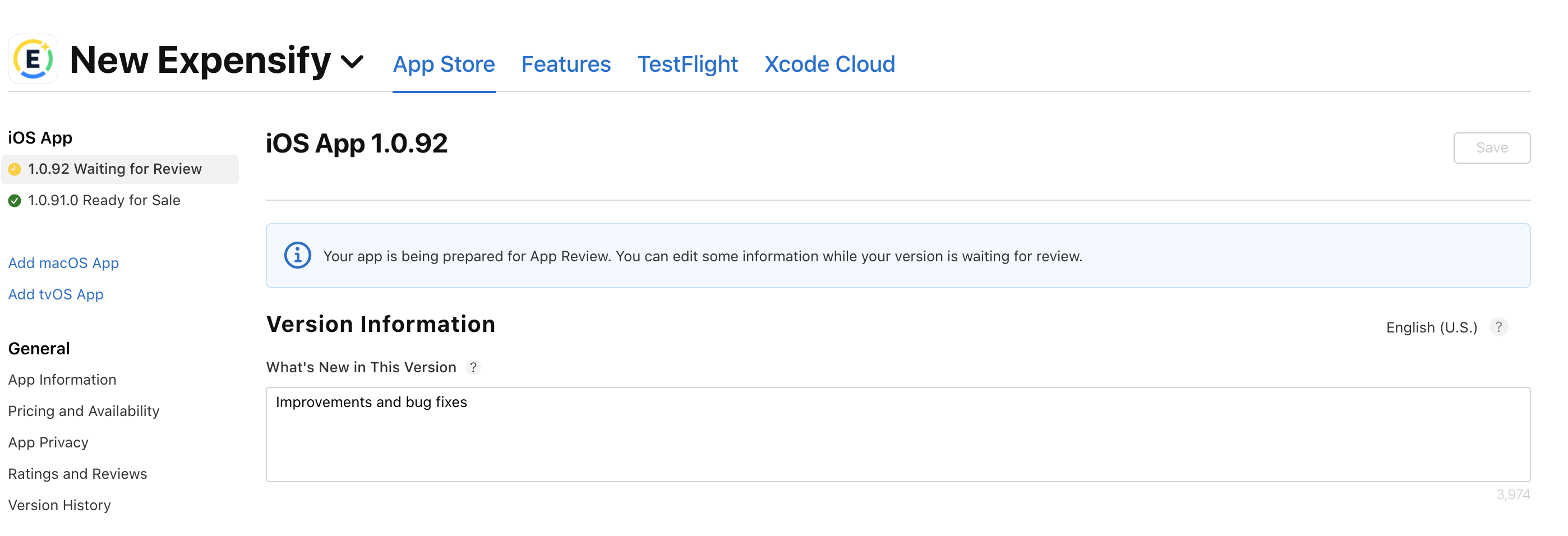This screenshot has width=1568, height=536.
Task: Open Pricing and Availability page
Action: pyautogui.click(x=84, y=412)
